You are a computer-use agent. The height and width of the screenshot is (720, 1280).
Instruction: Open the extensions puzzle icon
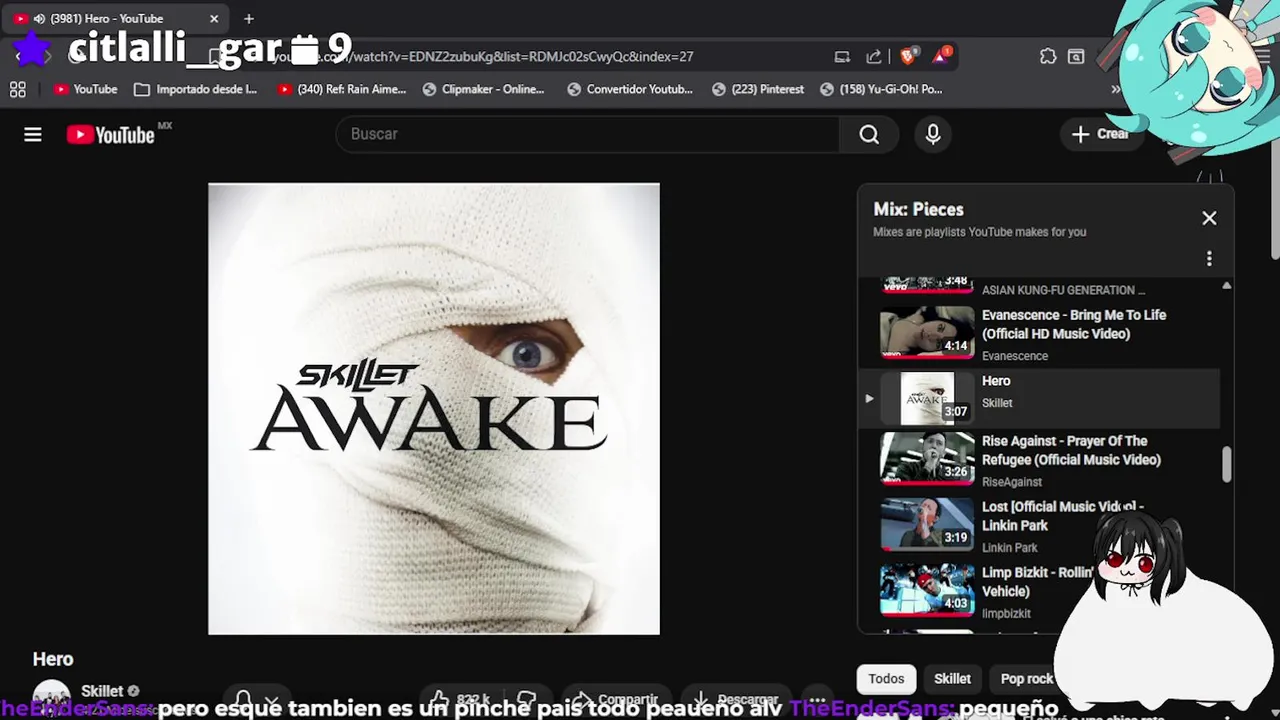pos(1048,57)
